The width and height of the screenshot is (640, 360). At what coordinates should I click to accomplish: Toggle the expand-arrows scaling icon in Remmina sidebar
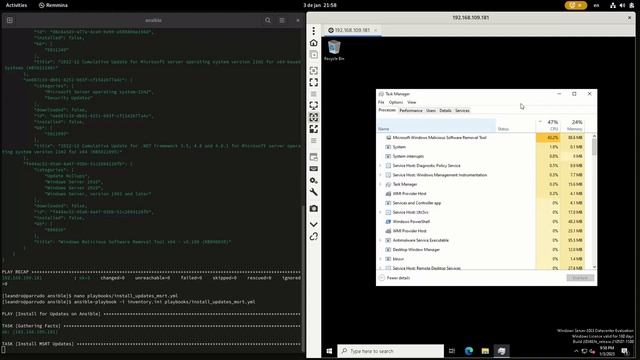click(313, 129)
